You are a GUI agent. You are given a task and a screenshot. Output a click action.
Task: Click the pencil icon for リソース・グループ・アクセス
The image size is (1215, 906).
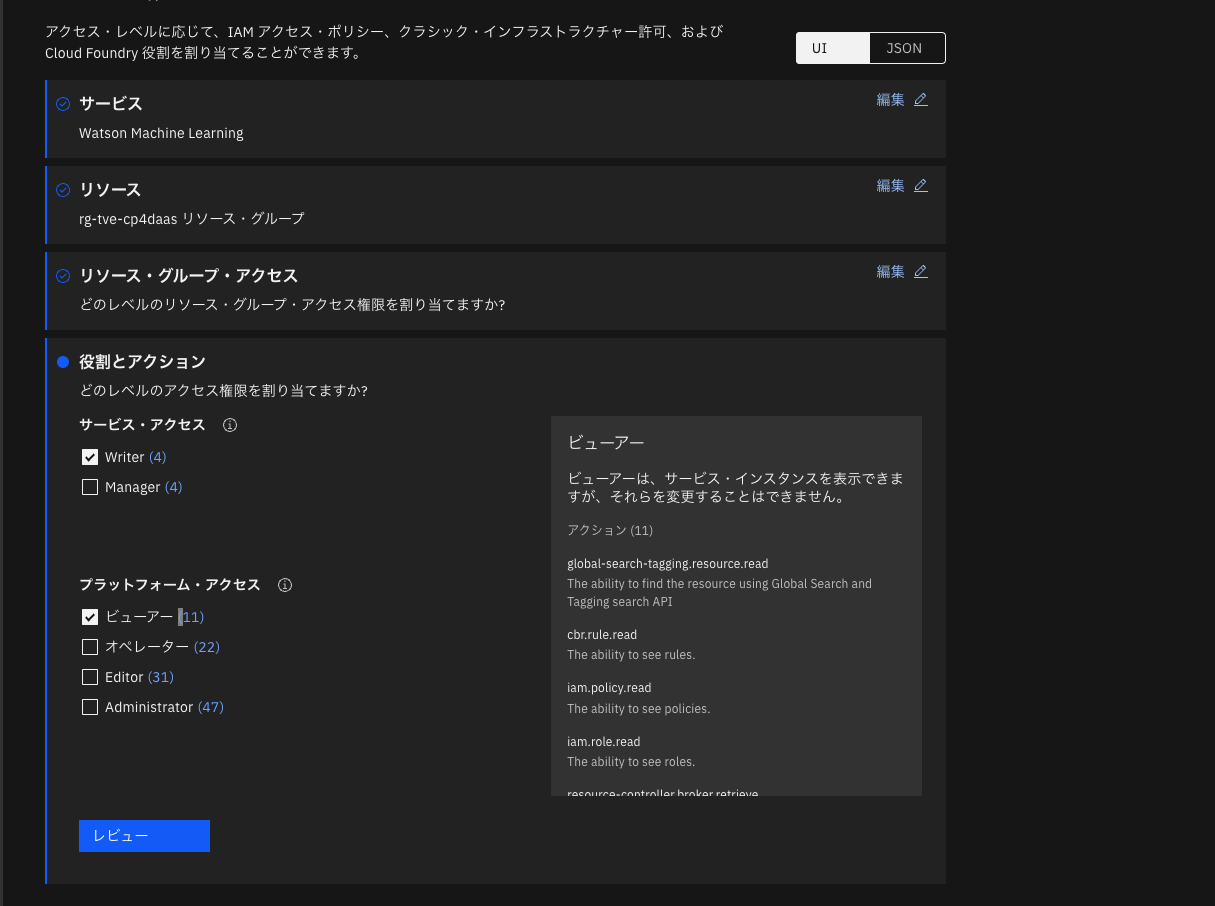(921, 270)
